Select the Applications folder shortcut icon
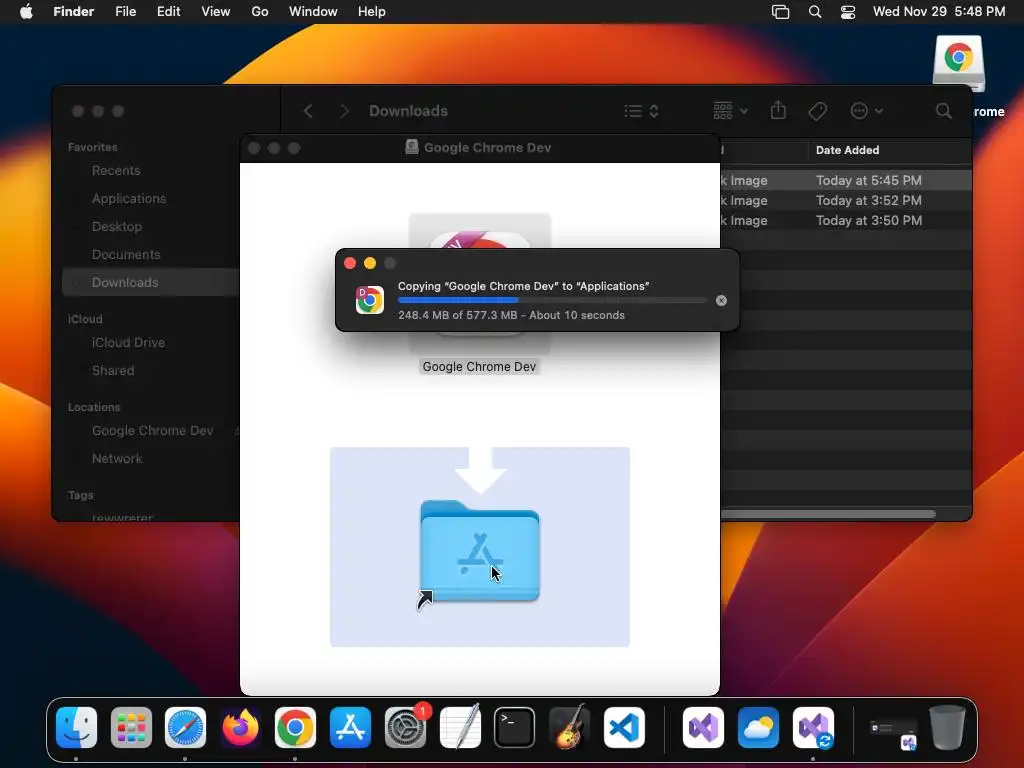1024x768 pixels. [x=480, y=551]
